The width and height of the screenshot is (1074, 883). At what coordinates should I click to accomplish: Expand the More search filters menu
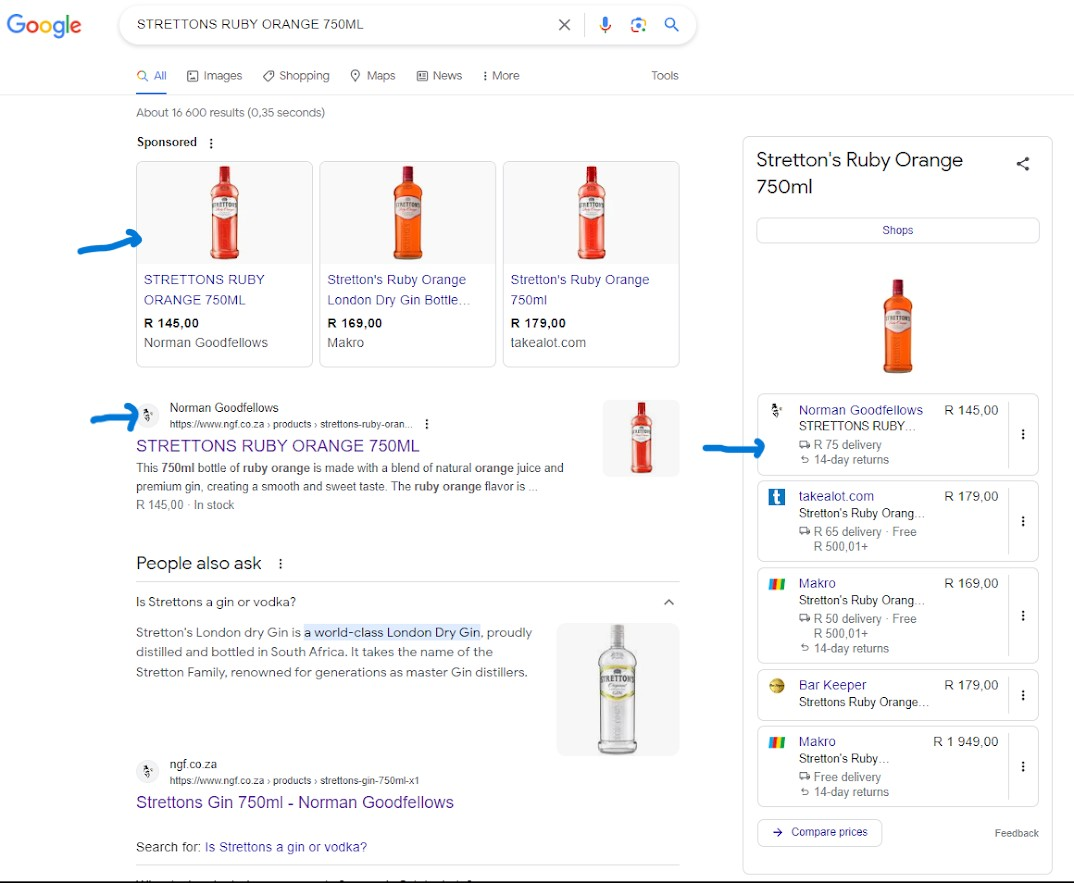point(501,76)
